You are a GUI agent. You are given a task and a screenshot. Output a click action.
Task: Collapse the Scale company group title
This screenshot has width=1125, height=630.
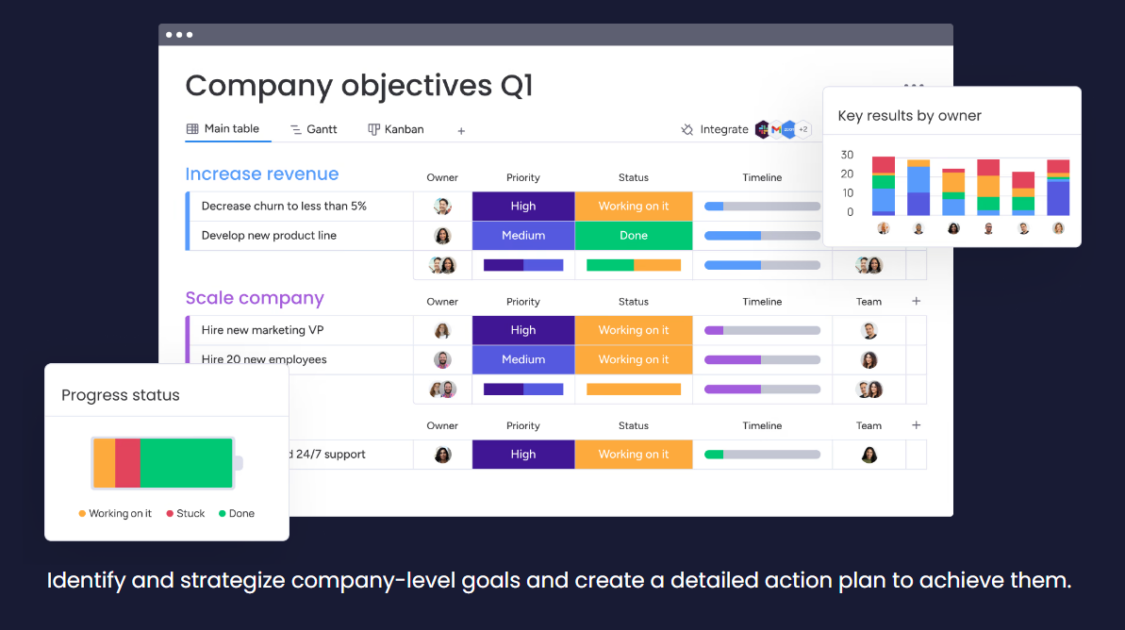click(x=255, y=298)
